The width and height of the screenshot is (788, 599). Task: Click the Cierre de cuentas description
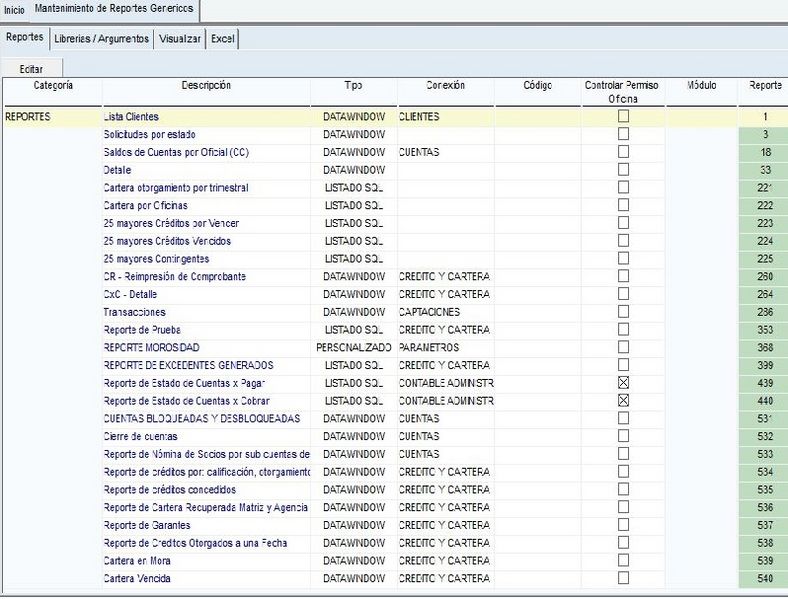pos(140,436)
